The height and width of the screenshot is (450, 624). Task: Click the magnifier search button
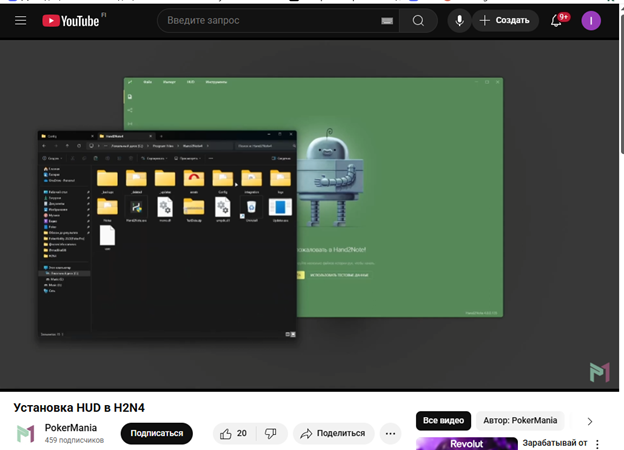[x=418, y=21]
